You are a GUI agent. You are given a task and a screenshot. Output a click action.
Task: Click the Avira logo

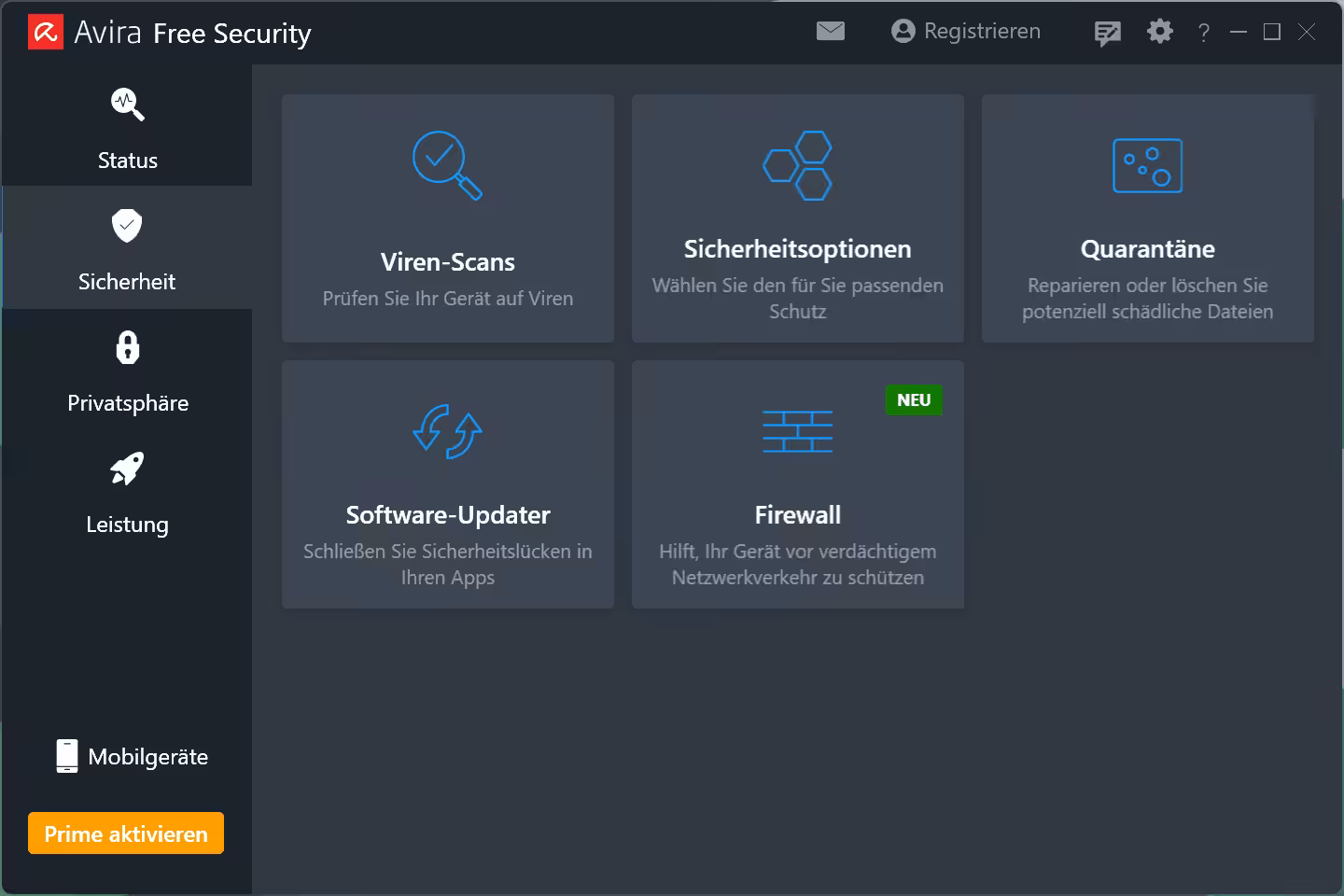click(44, 32)
